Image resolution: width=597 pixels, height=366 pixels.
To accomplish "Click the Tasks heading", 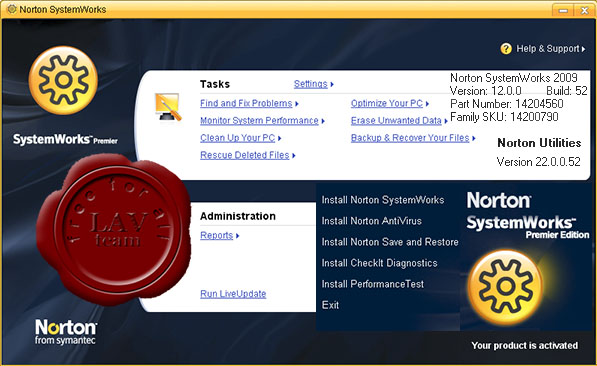I will pyautogui.click(x=215, y=84).
